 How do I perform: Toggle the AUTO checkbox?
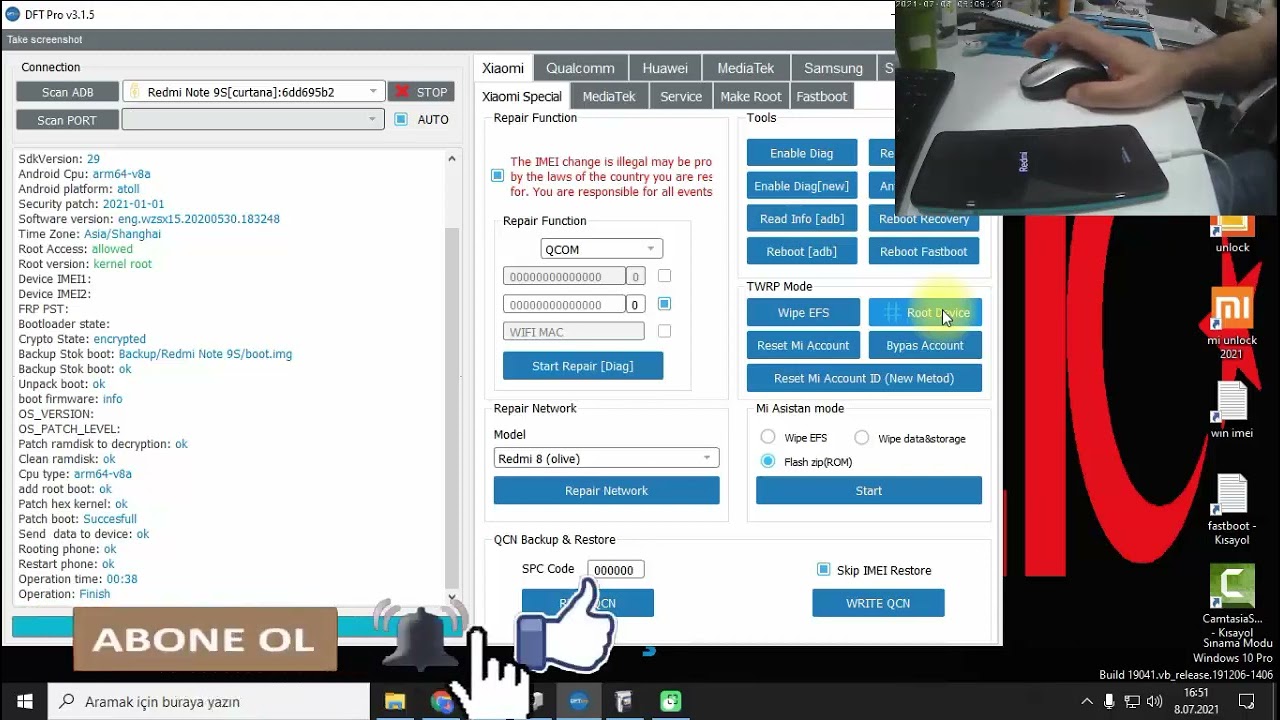pyautogui.click(x=401, y=119)
